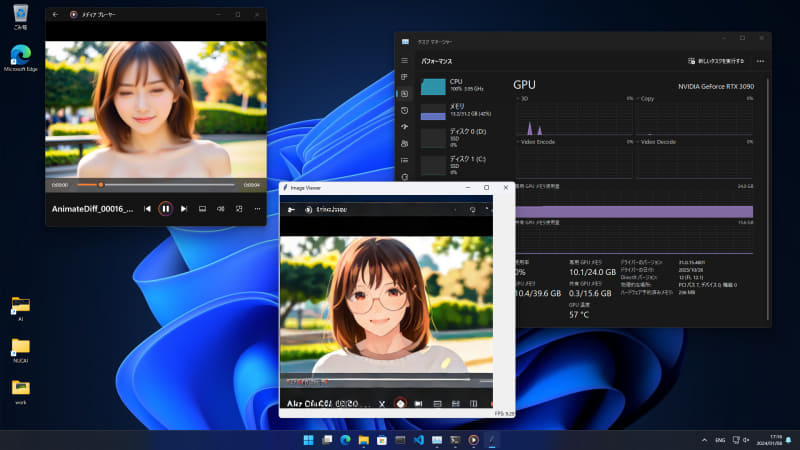Image resolution: width=800 pixels, height=450 pixels.
Task: Open the Copy graph engine dropdown
Action: [646, 98]
